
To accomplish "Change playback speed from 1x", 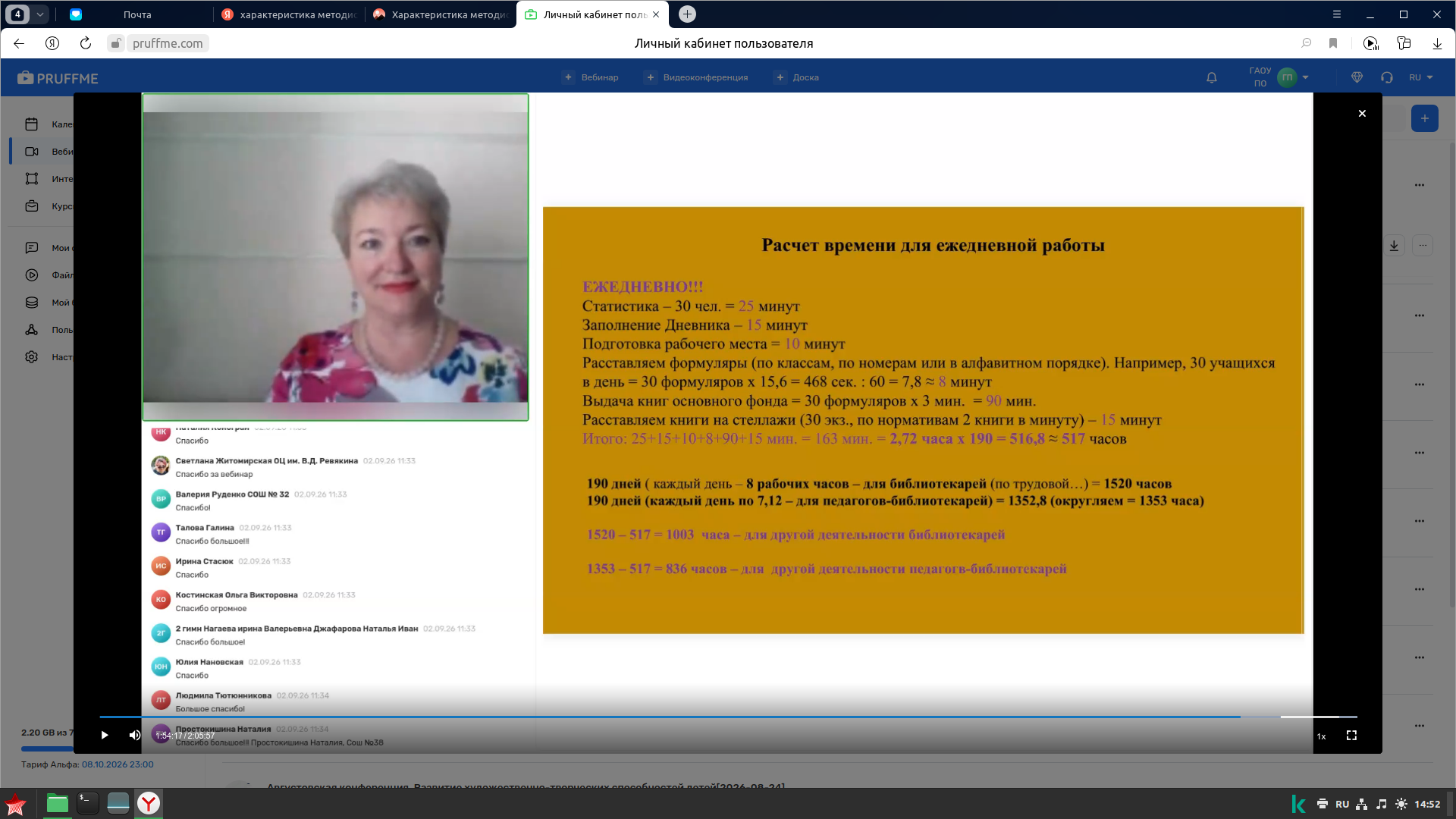I will click(1322, 736).
